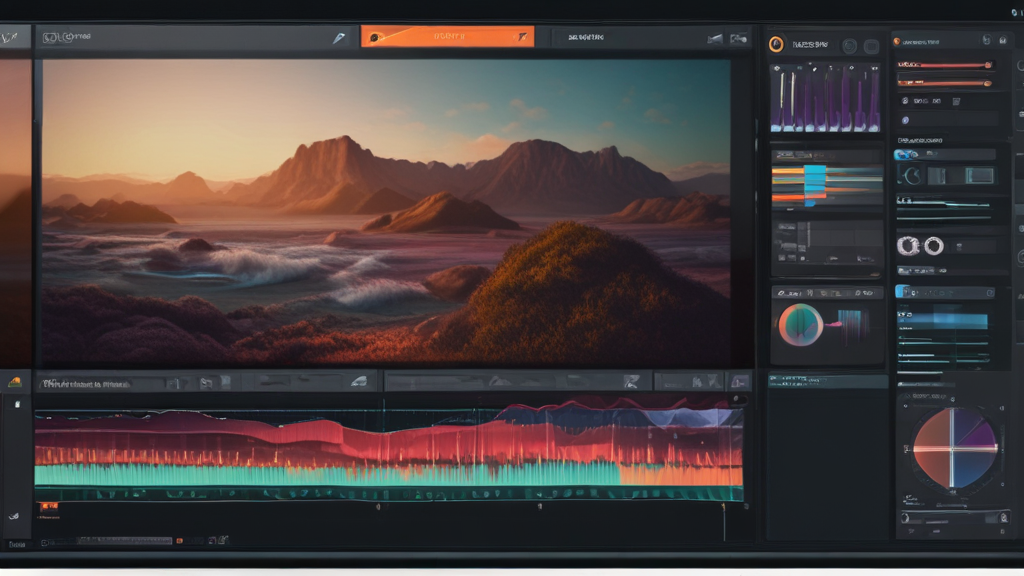Click the blue header bar above the blue list
1024x576 pixels.
pos(944,292)
